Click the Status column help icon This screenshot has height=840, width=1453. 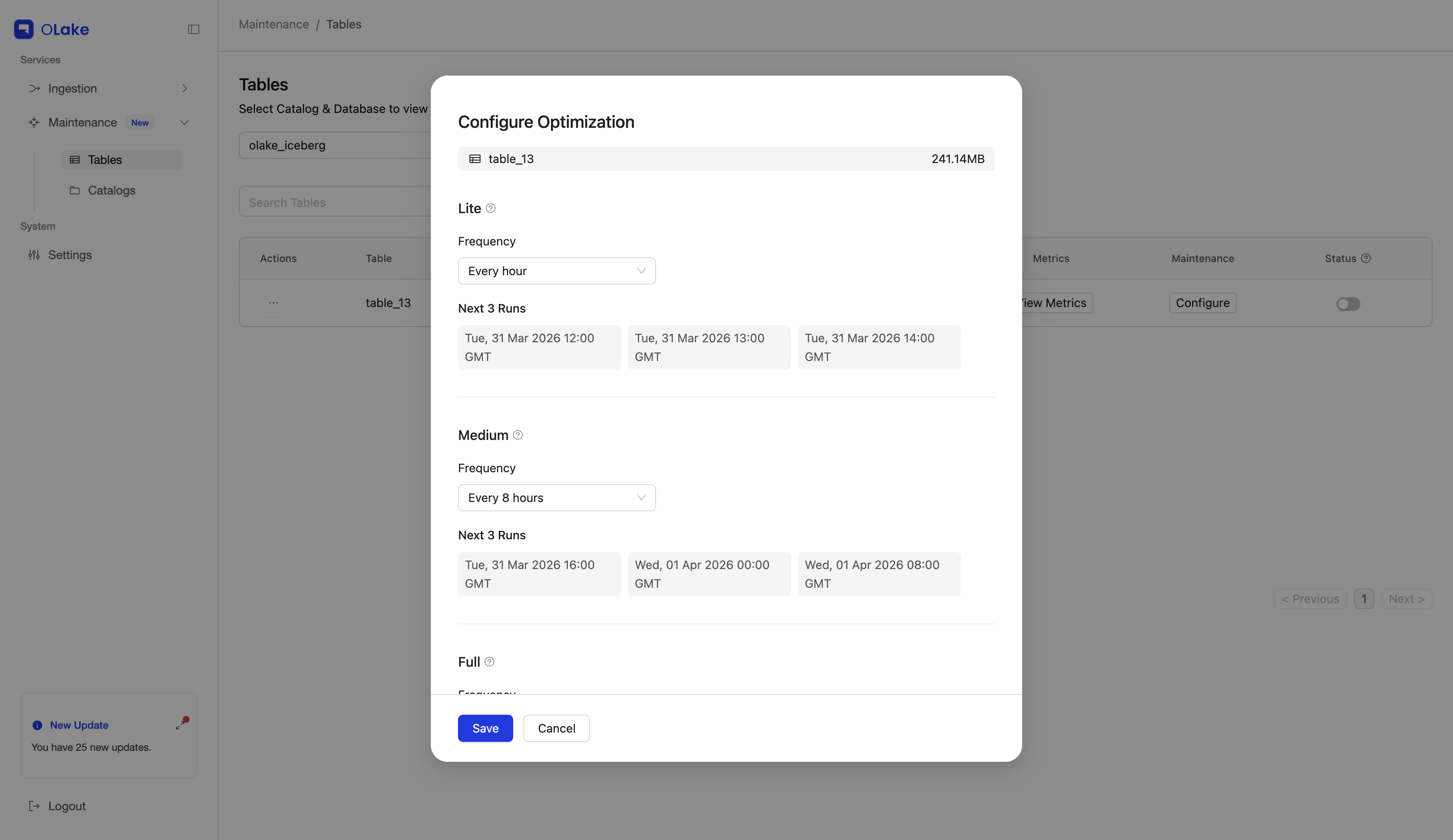click(x=1366, y=258)
